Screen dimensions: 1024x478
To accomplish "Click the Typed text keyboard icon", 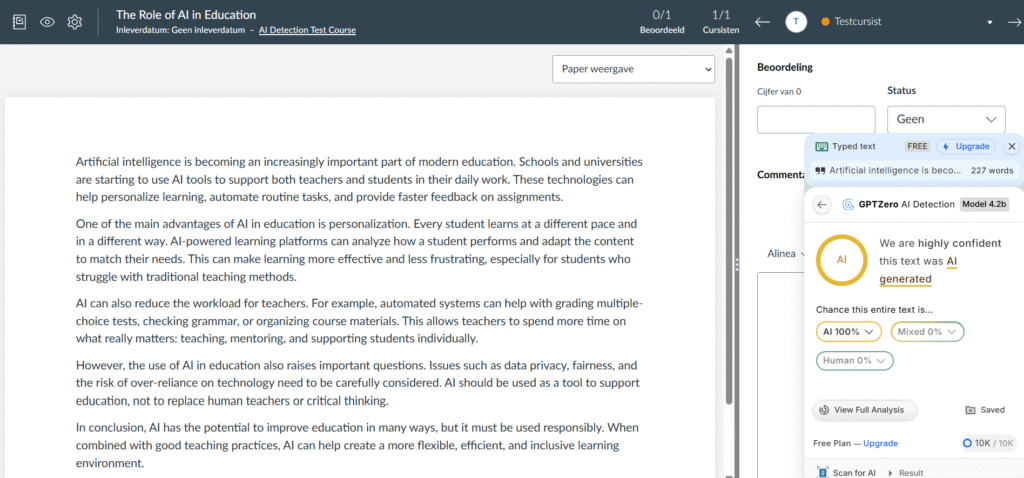I will click(x=822, y=146).
